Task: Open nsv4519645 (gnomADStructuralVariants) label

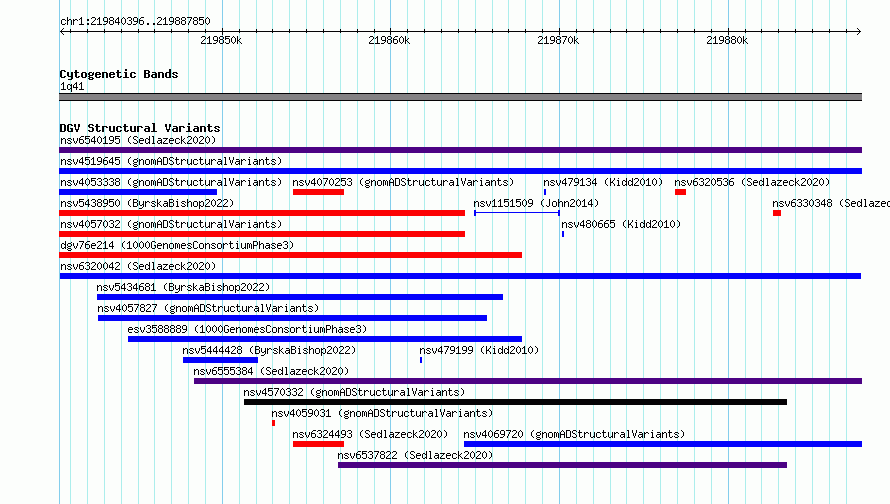Action: coord(171,161)
